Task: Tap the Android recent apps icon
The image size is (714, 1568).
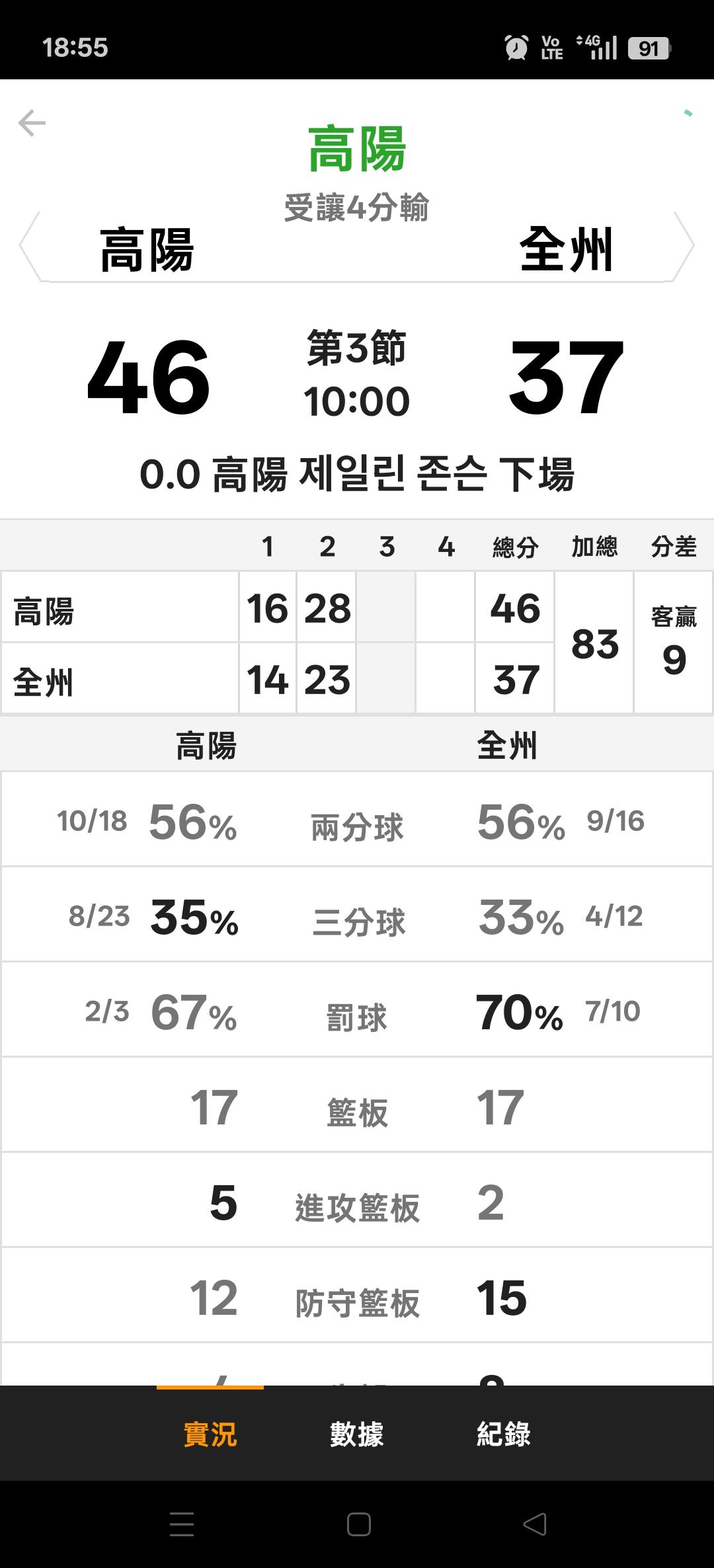Action: pyautogui.click(x=182, y=1524)
